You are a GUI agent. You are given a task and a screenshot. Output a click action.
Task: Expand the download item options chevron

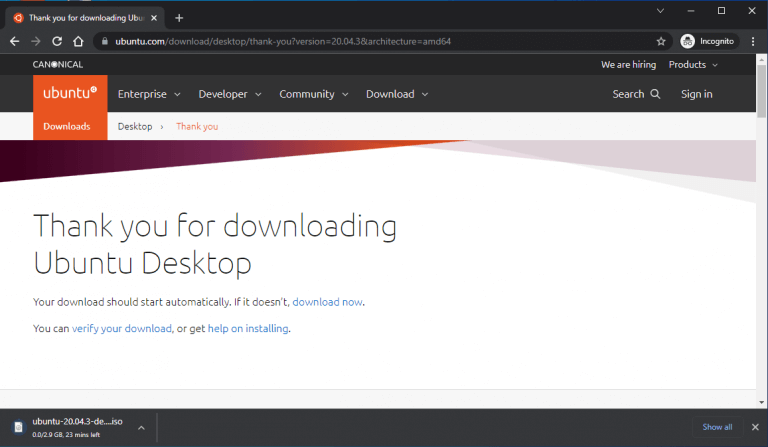141,427
